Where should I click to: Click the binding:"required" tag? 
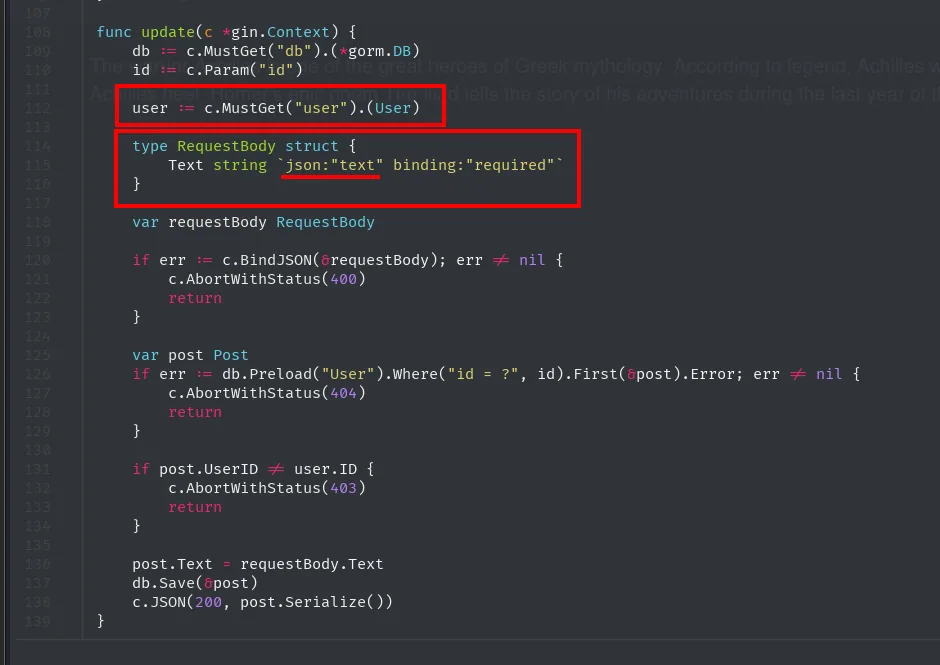[x=474, y=165]
